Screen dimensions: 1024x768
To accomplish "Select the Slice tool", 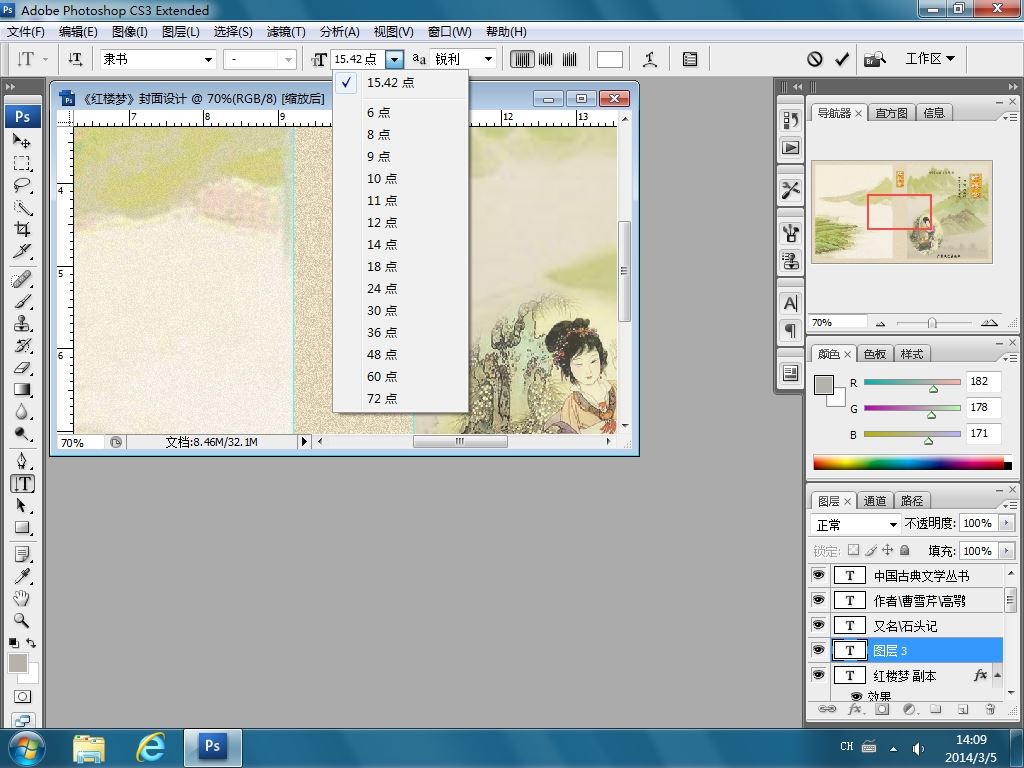I will point(22,251).
